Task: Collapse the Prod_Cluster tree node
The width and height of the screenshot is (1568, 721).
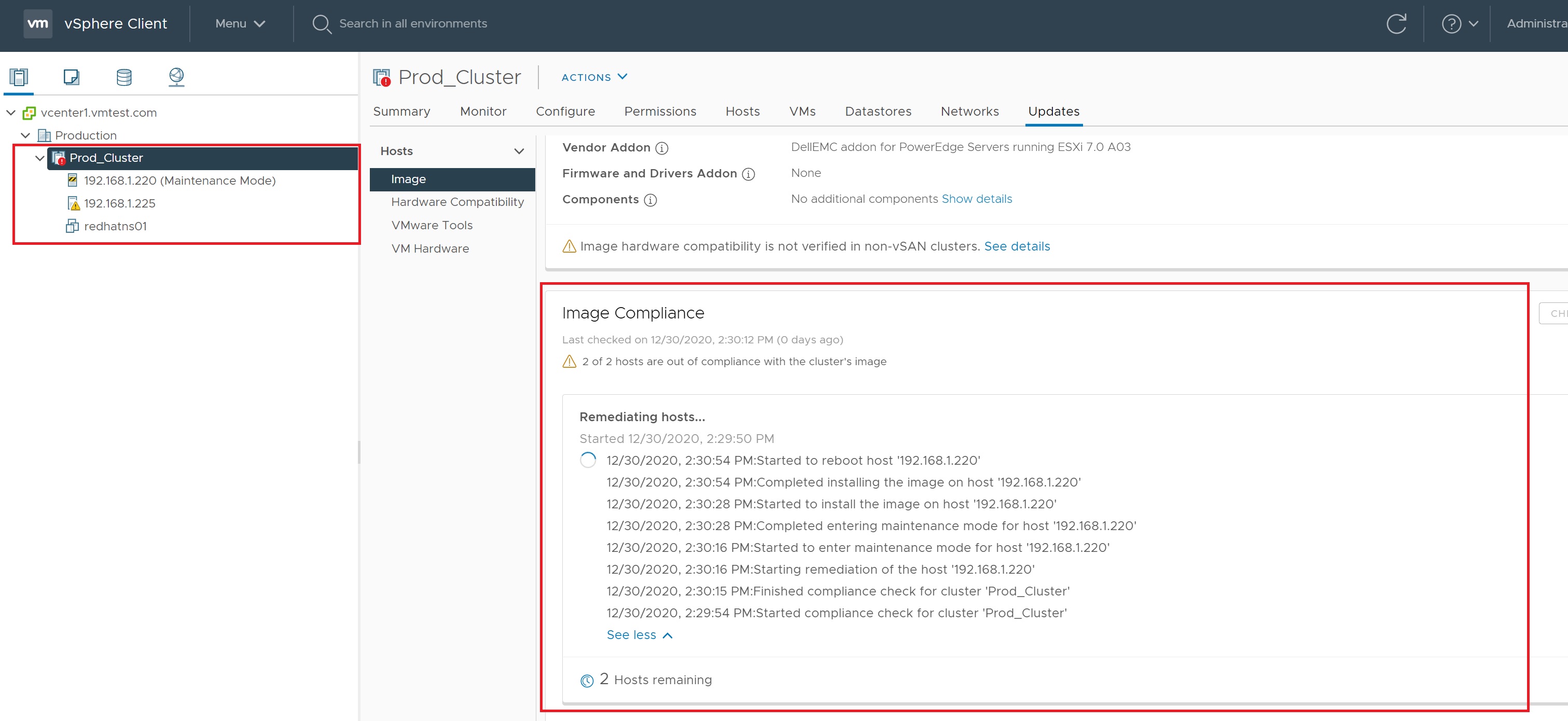Action: (39, 158)
